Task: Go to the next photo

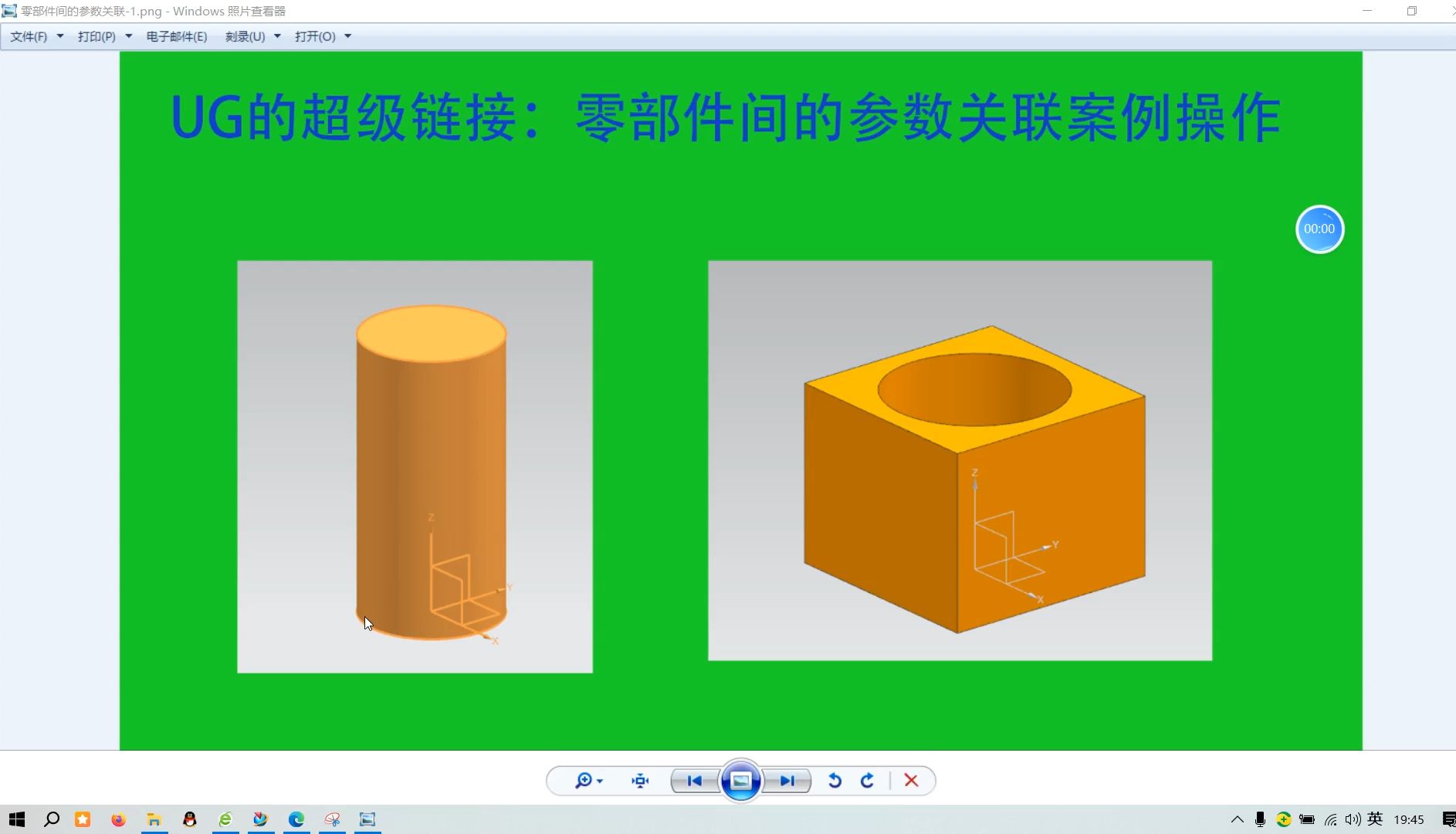Action: (787, 781)
